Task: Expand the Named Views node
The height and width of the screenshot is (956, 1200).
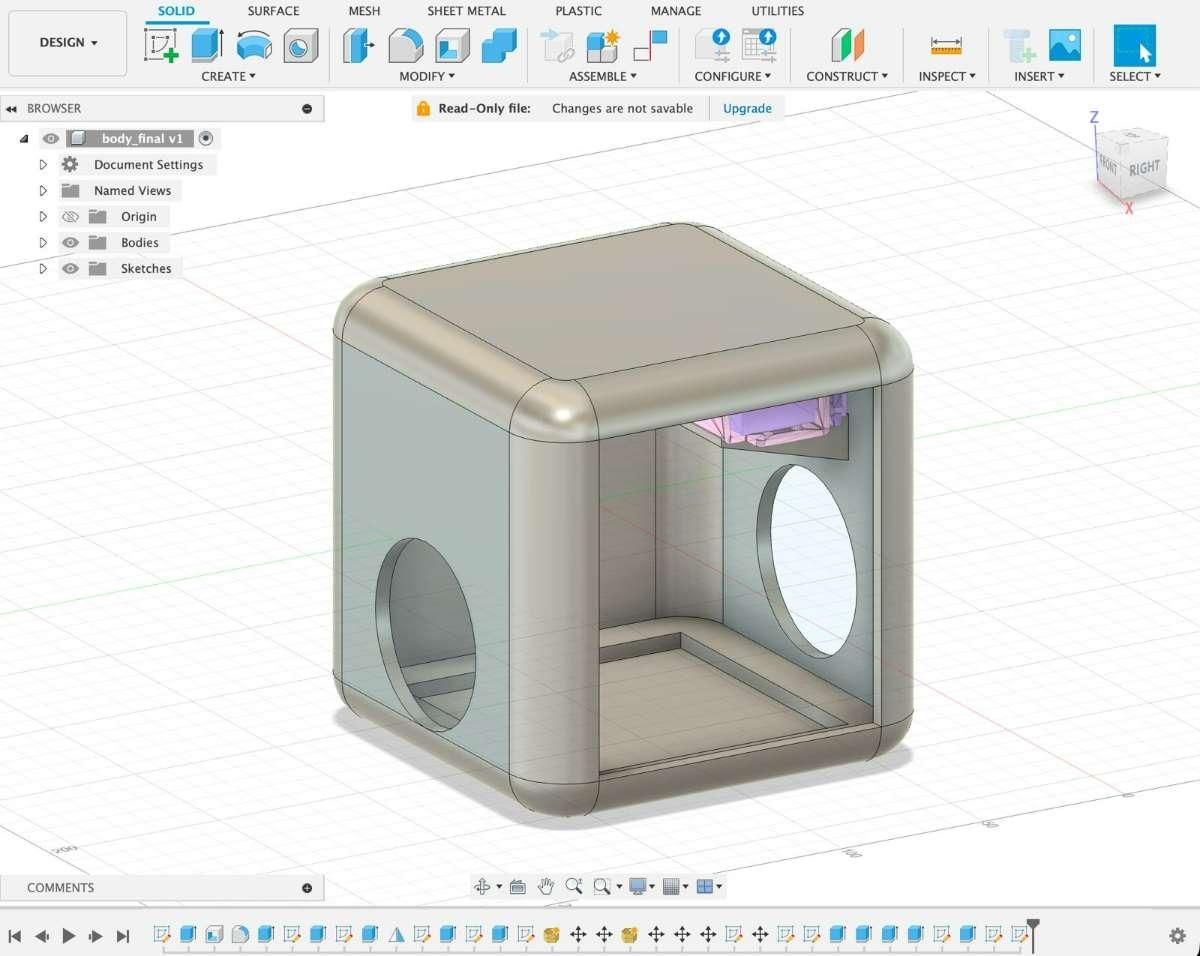Action: pyautogui.click(x=43, y=191)
